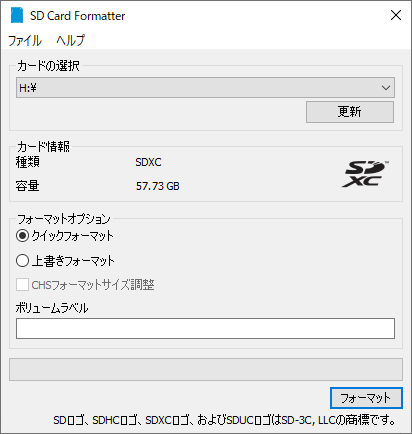This screenshot has height=434, width=412.
Task: Open the ヘルプ menu
Action: click(x=70, y=41)
